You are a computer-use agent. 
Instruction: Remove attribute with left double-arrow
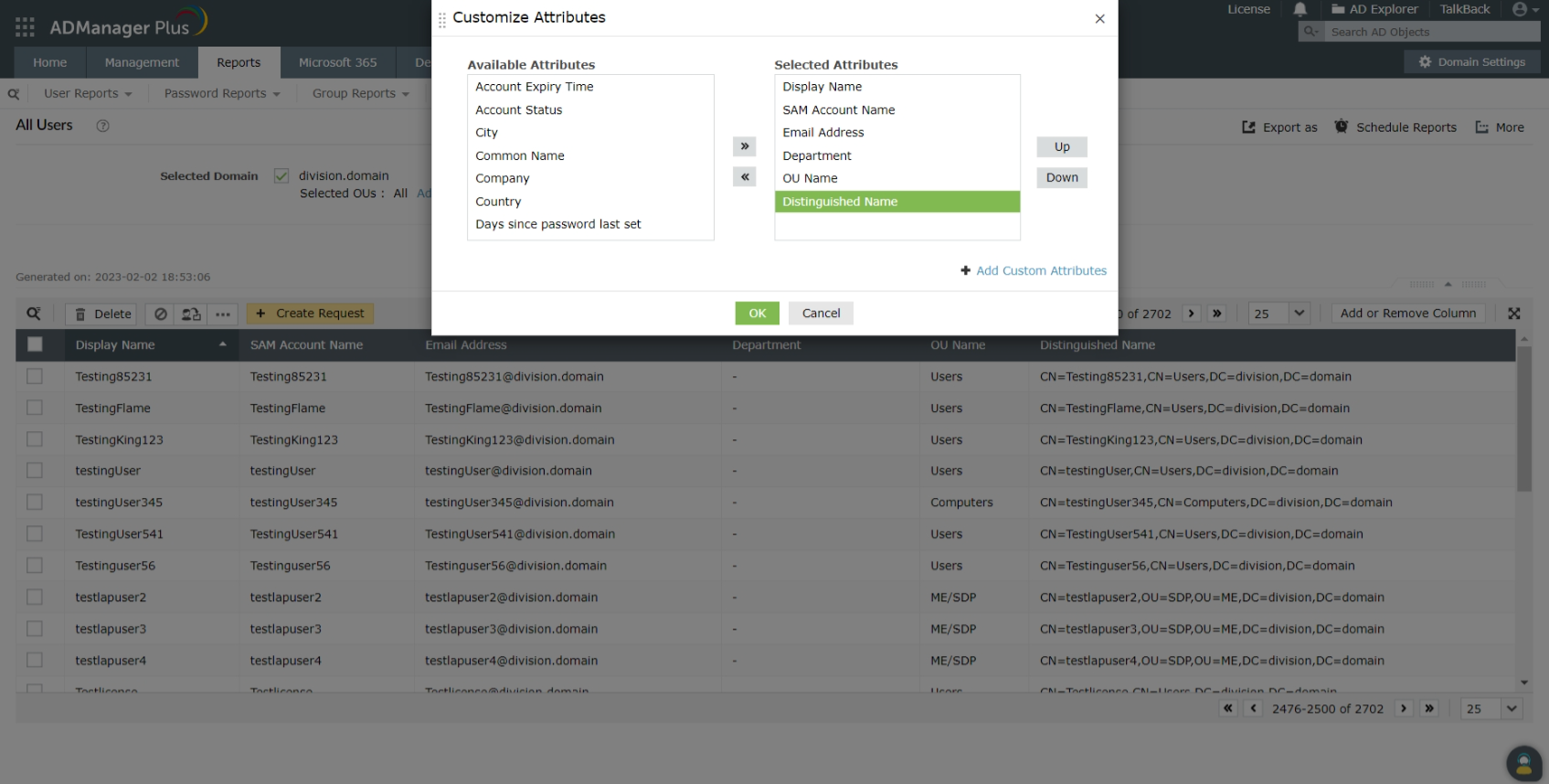[x=745, y=177]
